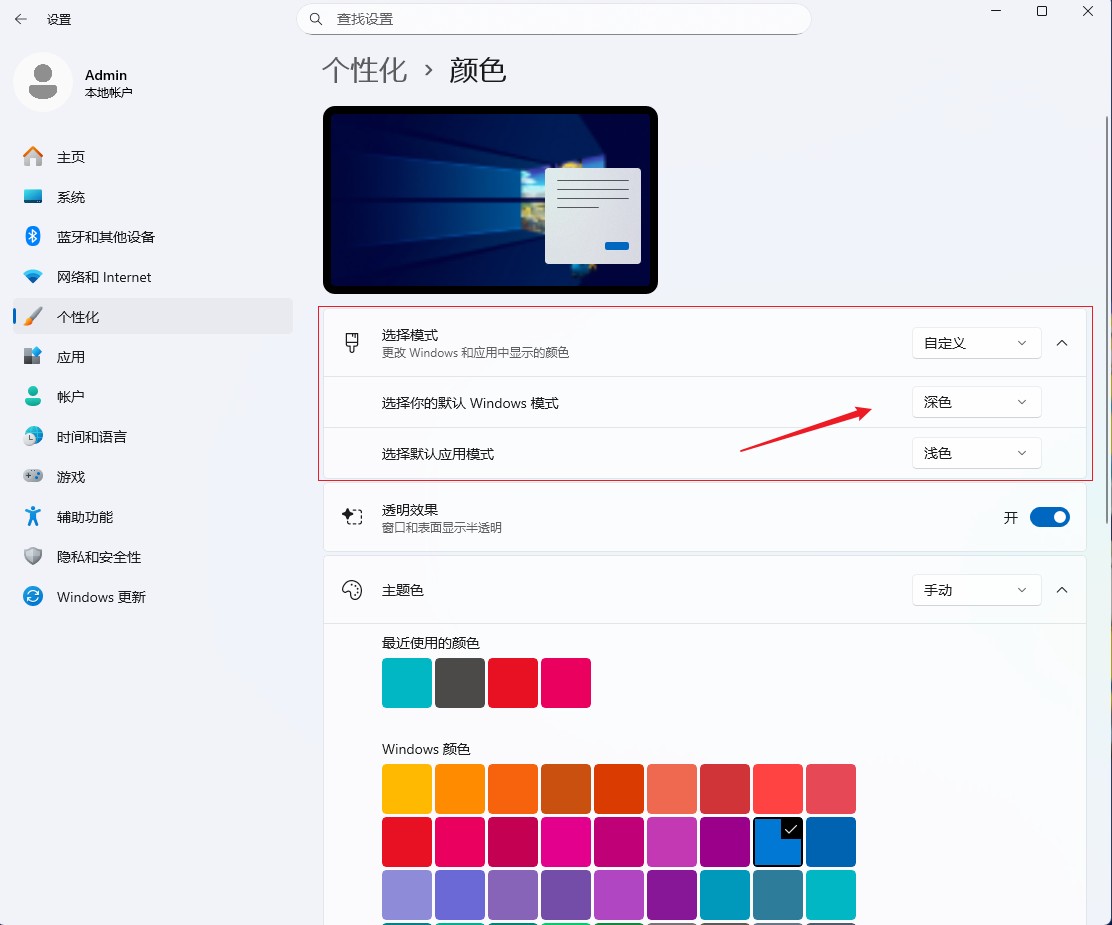Pick the recent dark gray swatch
This screenshot has width=1112, height=925.
click(x=460, y=682)
